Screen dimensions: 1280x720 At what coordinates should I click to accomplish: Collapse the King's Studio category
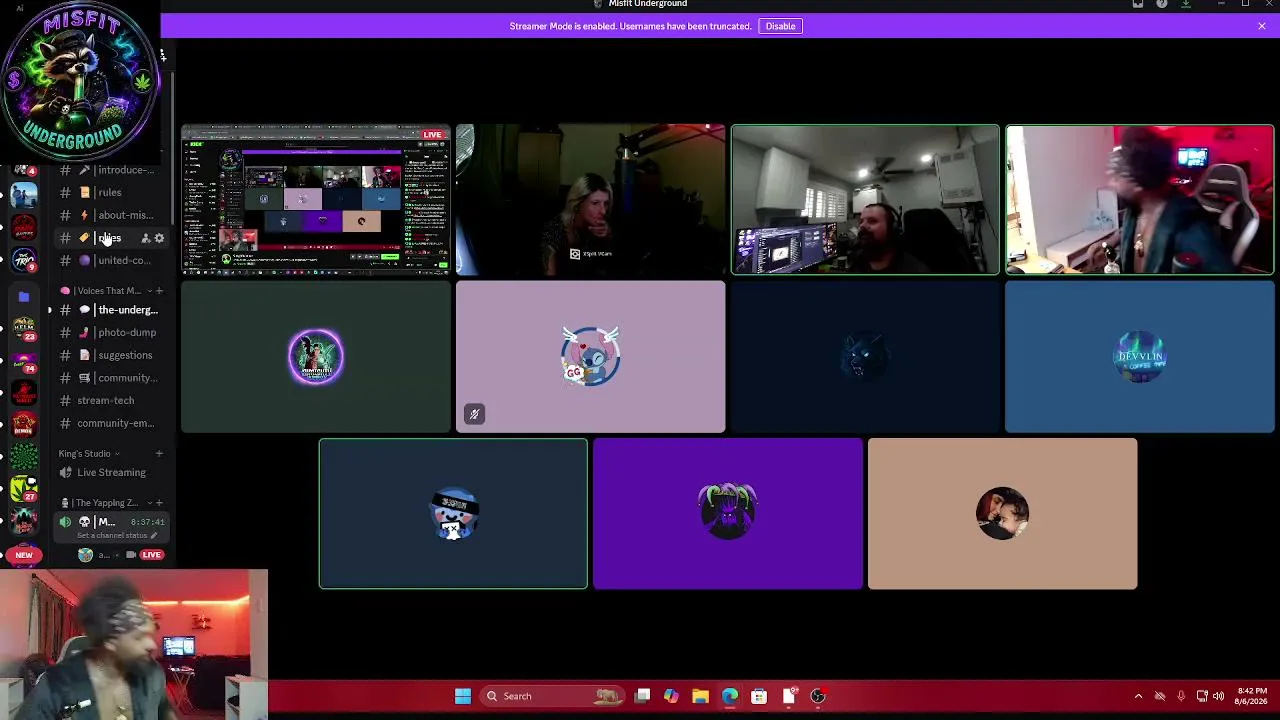coord(88,454)
